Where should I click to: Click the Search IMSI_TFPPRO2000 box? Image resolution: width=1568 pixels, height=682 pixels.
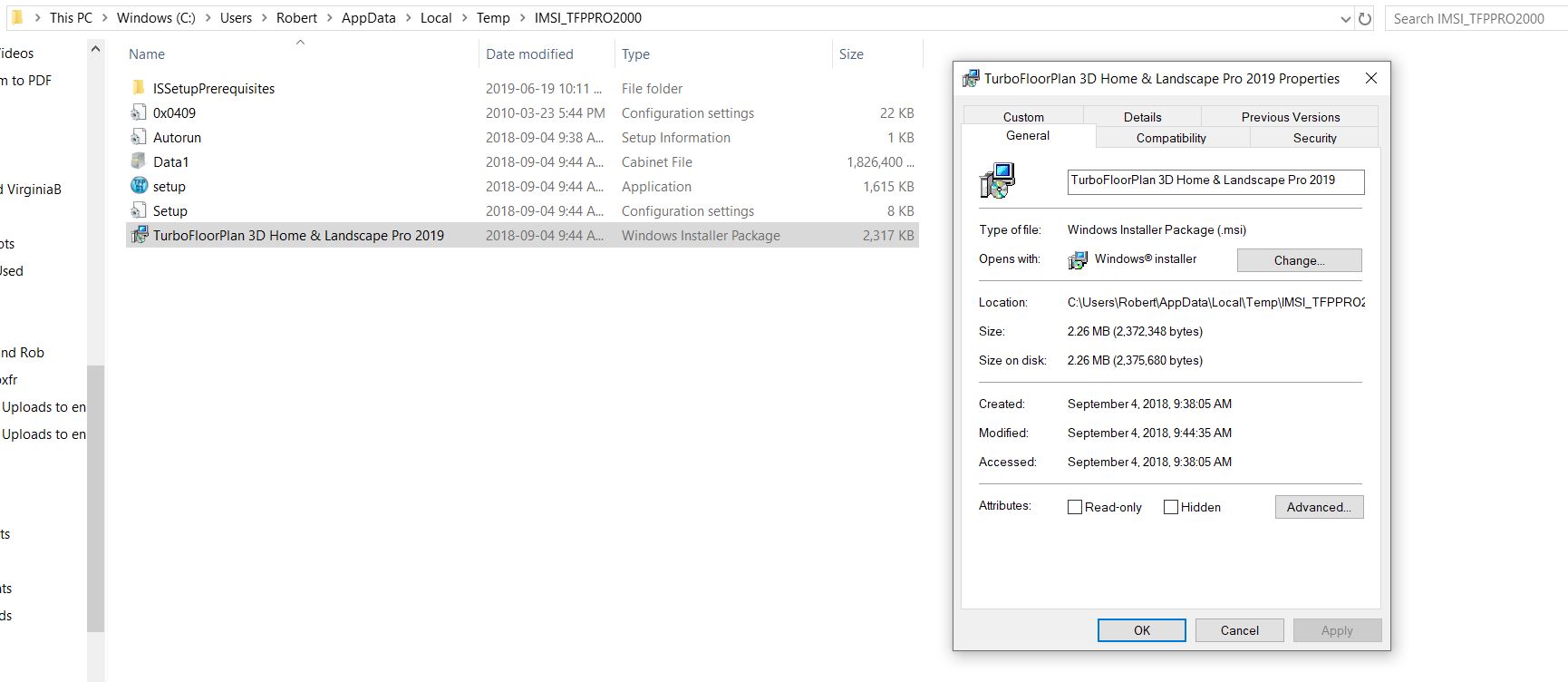(1476, 18)
